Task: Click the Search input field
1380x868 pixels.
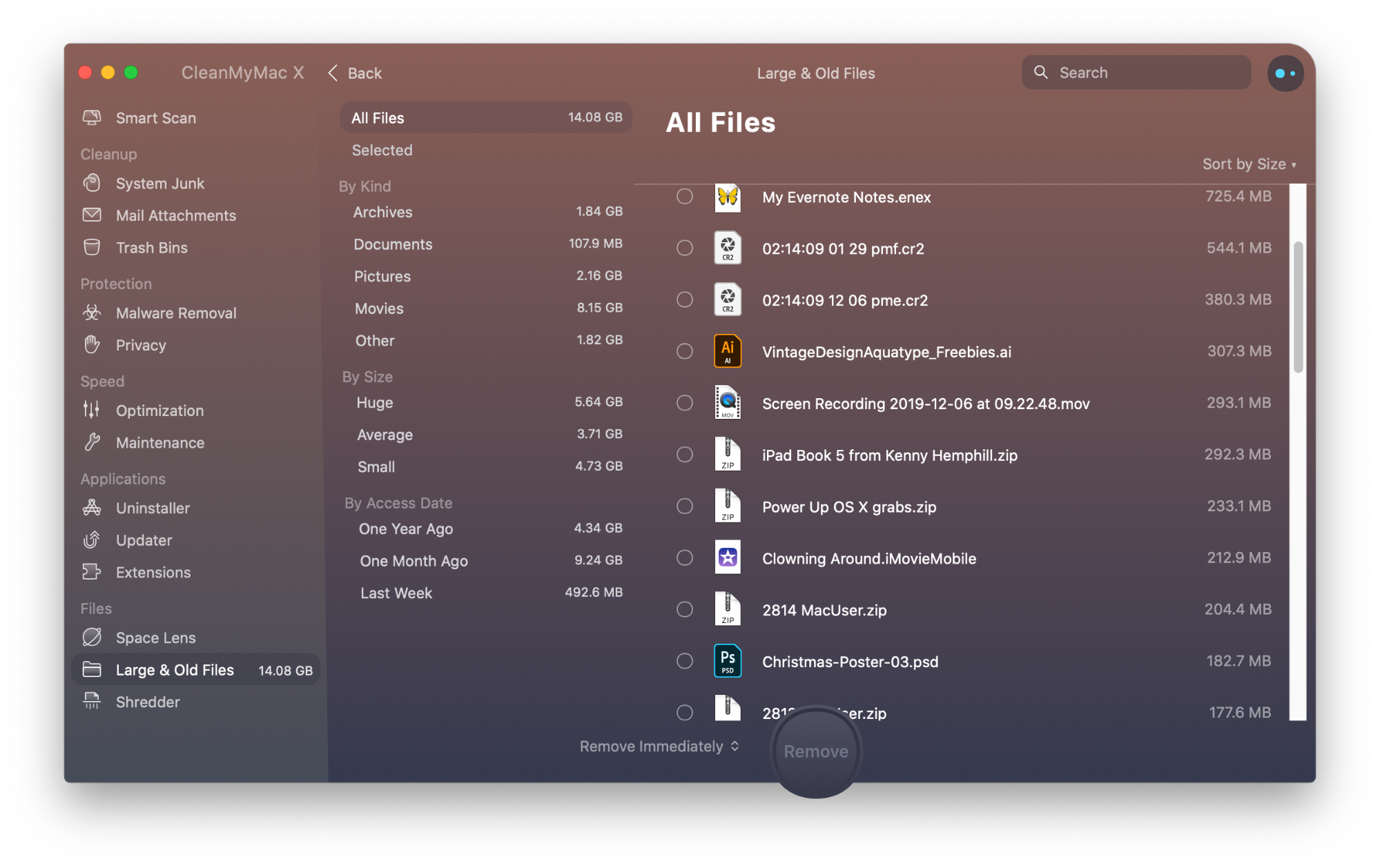Action: click(x=1136, y=72)
